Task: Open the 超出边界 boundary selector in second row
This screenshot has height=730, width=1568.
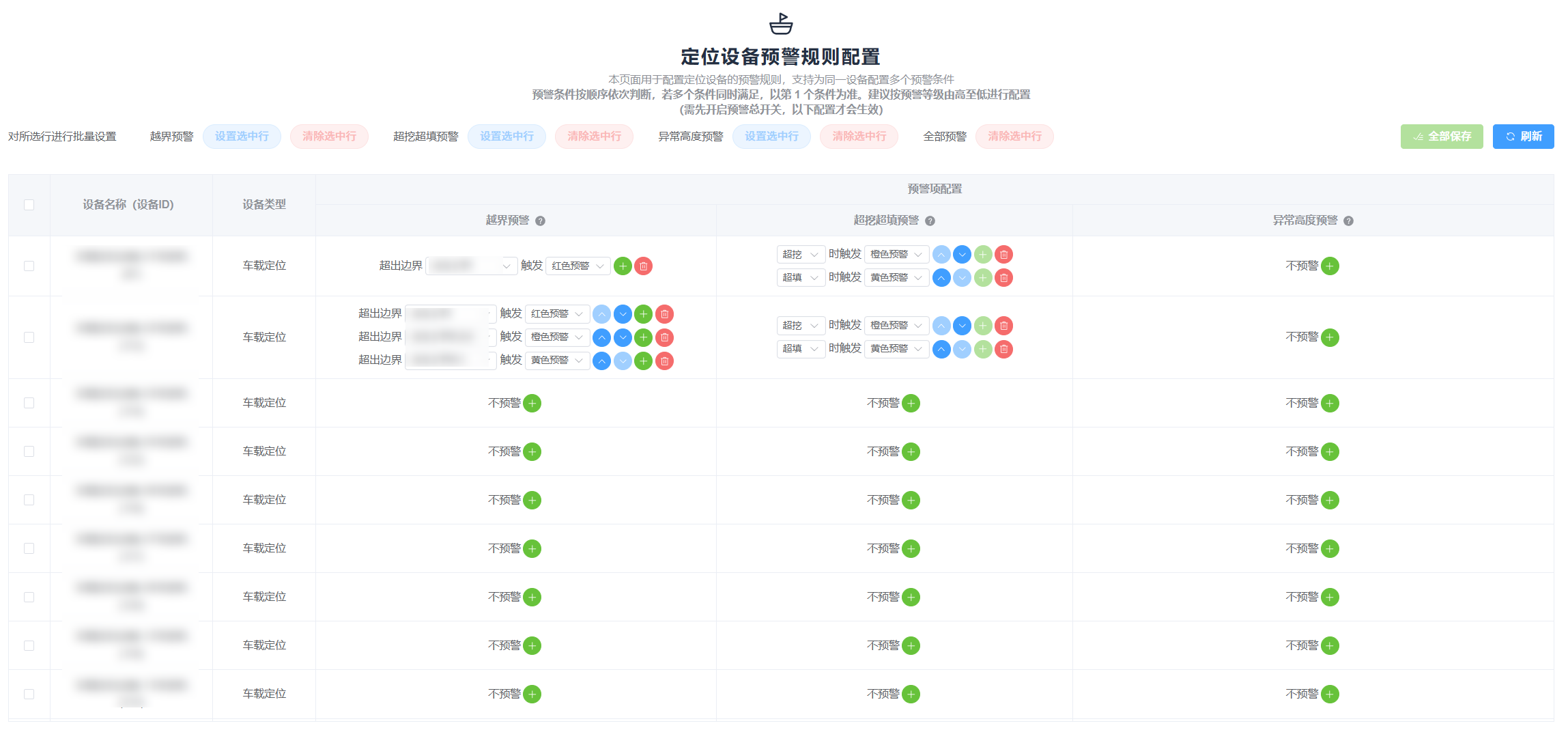Action: click(451, 314)
